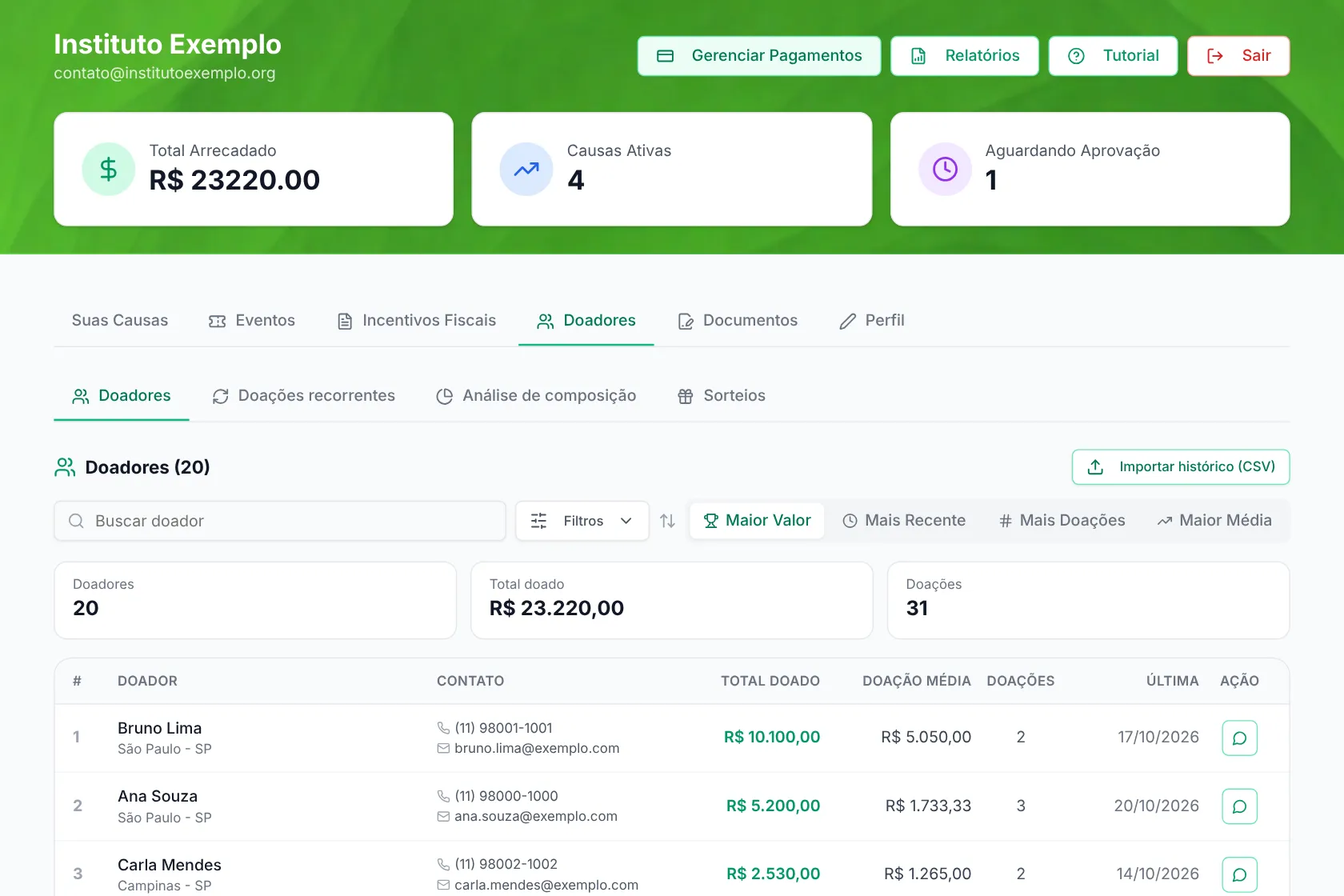Focus the Buscar doador search field
The image size is (1344, 896).
coord(280,521)
